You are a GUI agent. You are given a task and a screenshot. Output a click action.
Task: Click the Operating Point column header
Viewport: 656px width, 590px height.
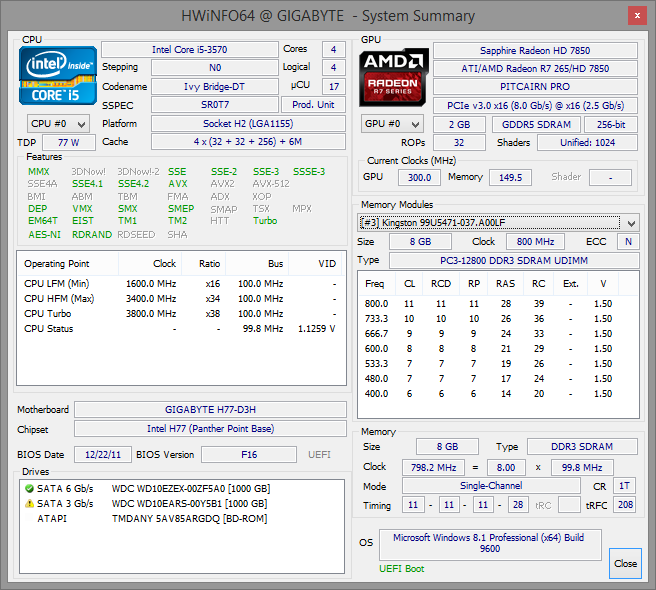click(68, 264)
